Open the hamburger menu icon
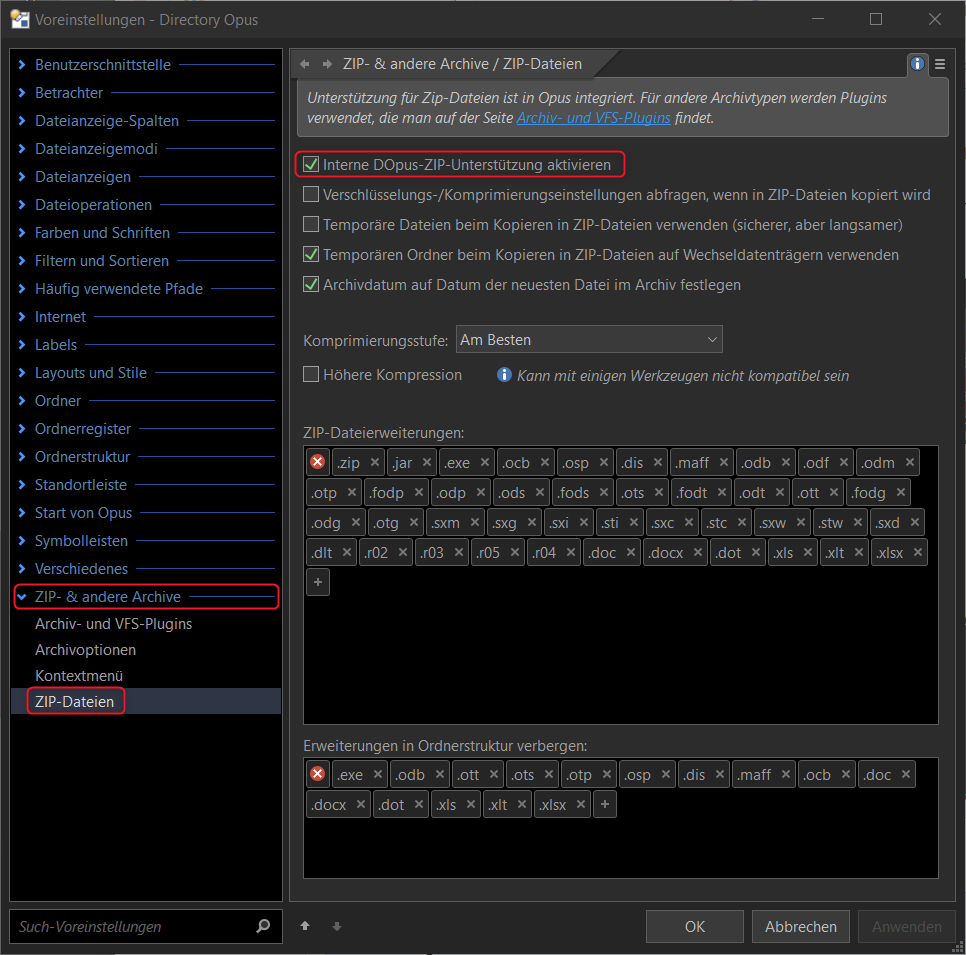966x955 pixels. pos(940,64)
